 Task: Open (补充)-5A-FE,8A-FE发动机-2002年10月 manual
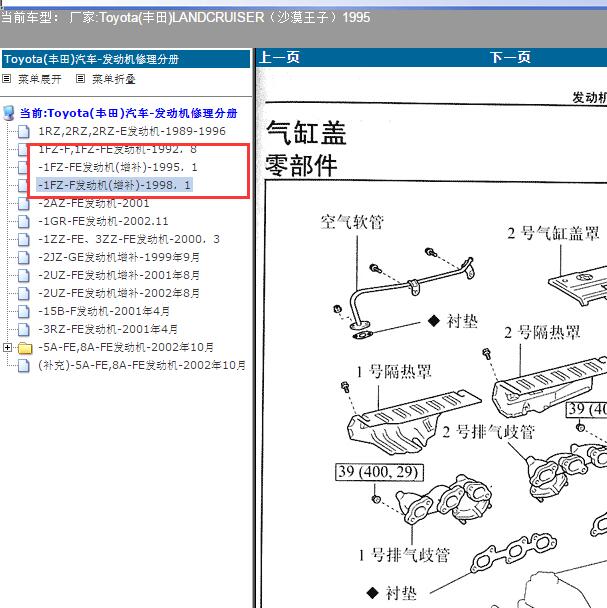[142, 366]
